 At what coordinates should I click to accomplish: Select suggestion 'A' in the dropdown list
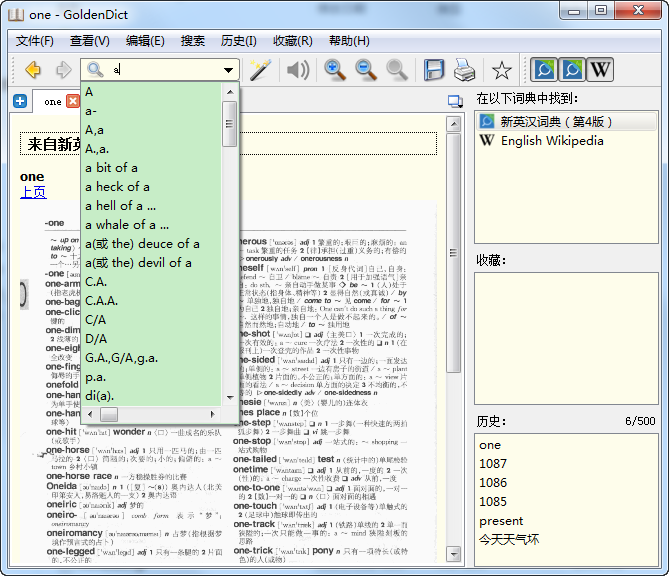152,92
